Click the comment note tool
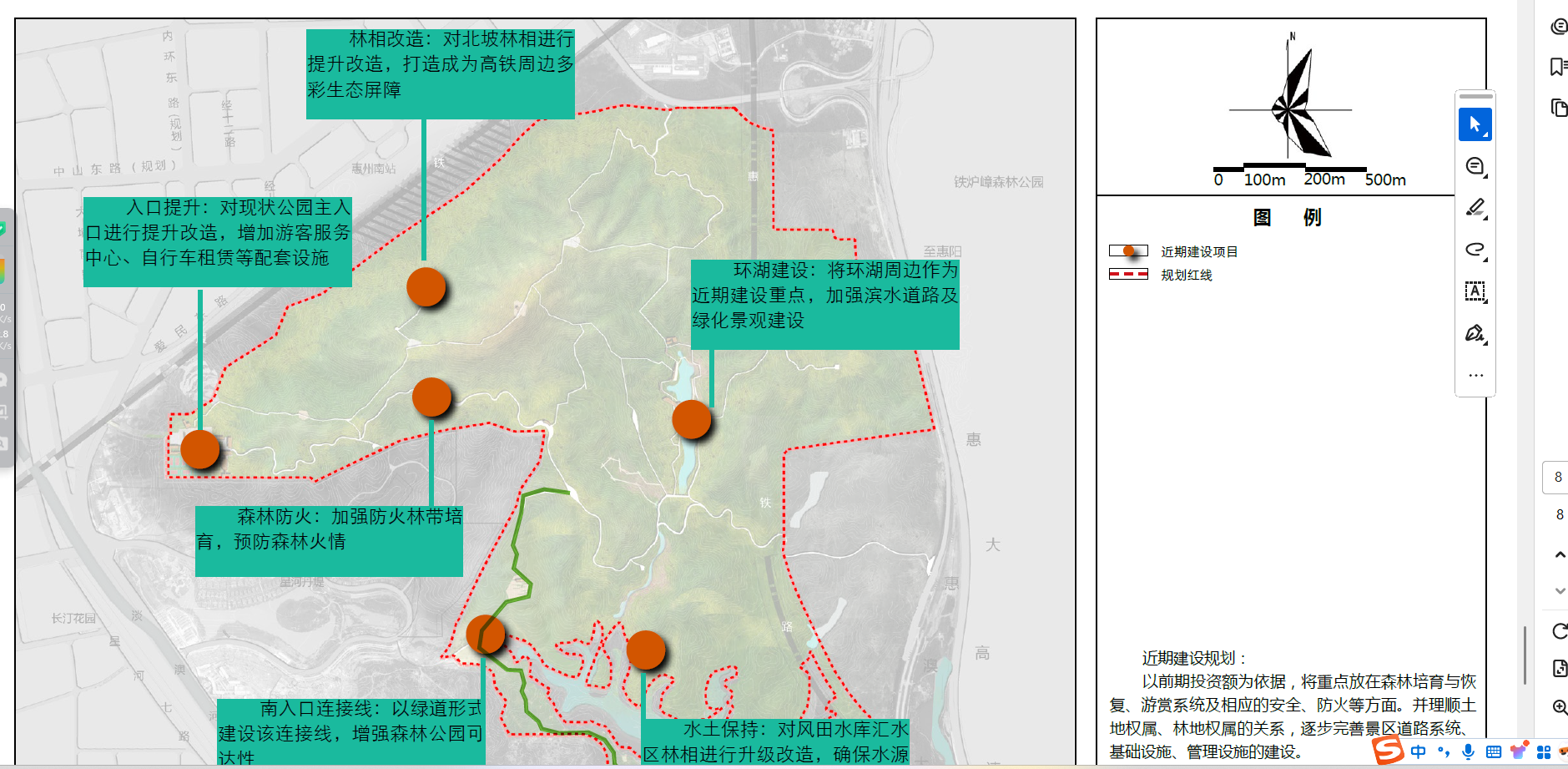 [1475, 166]
